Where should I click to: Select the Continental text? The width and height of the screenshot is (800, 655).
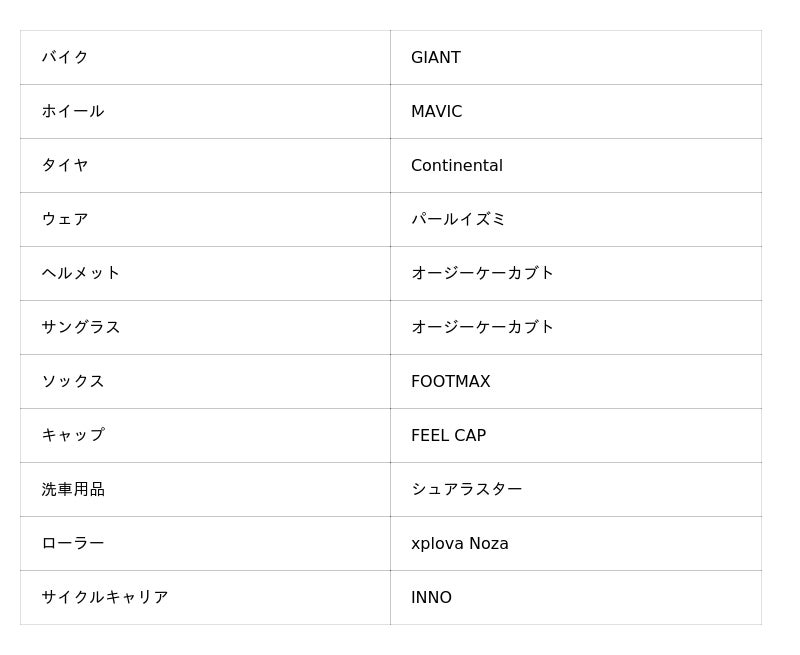457,165
